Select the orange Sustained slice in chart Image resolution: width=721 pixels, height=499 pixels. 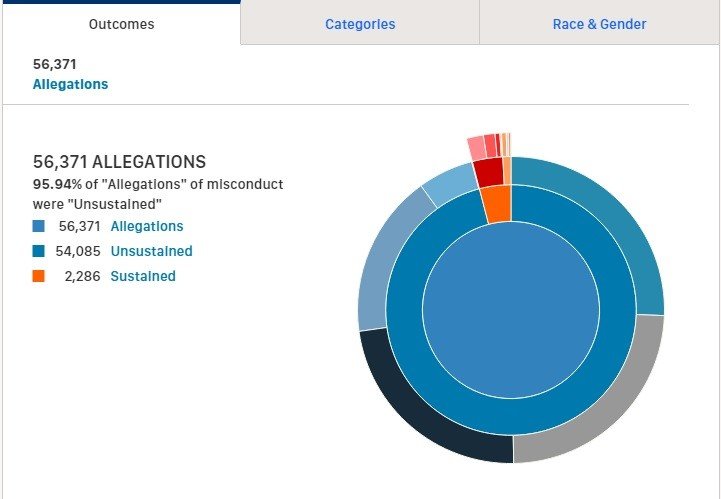(498, 205)
